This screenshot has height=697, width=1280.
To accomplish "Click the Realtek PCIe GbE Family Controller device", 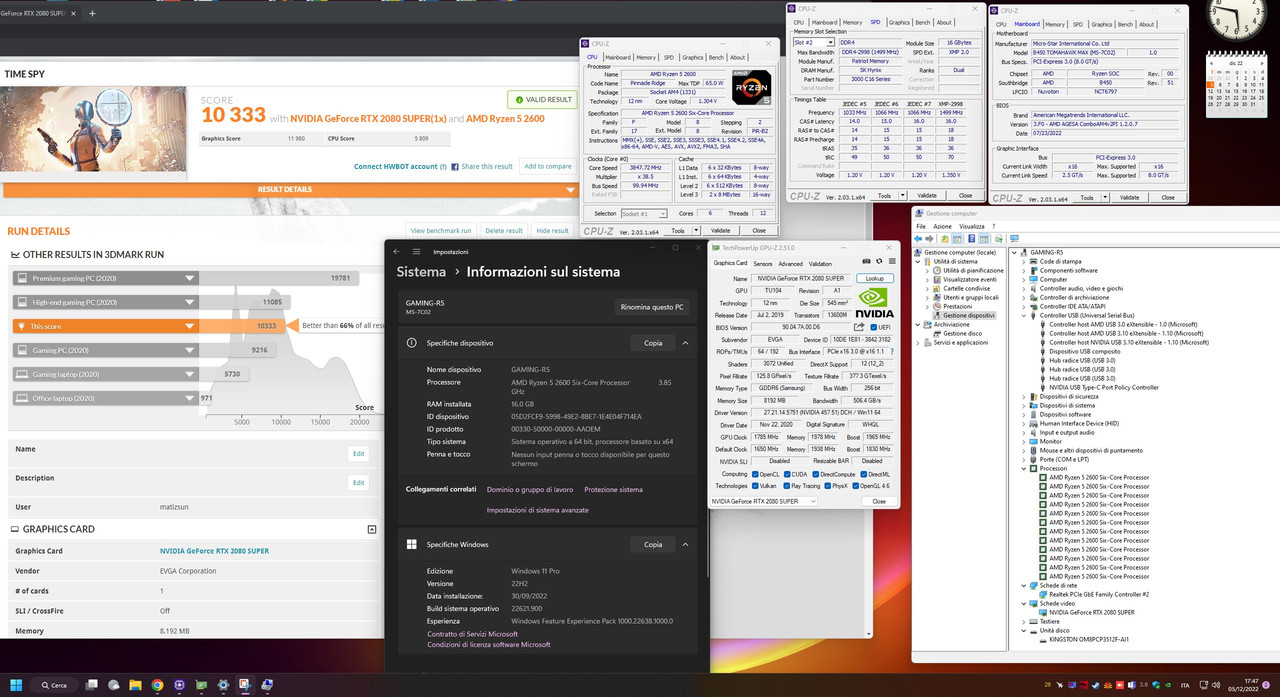I will [1099, 594].
